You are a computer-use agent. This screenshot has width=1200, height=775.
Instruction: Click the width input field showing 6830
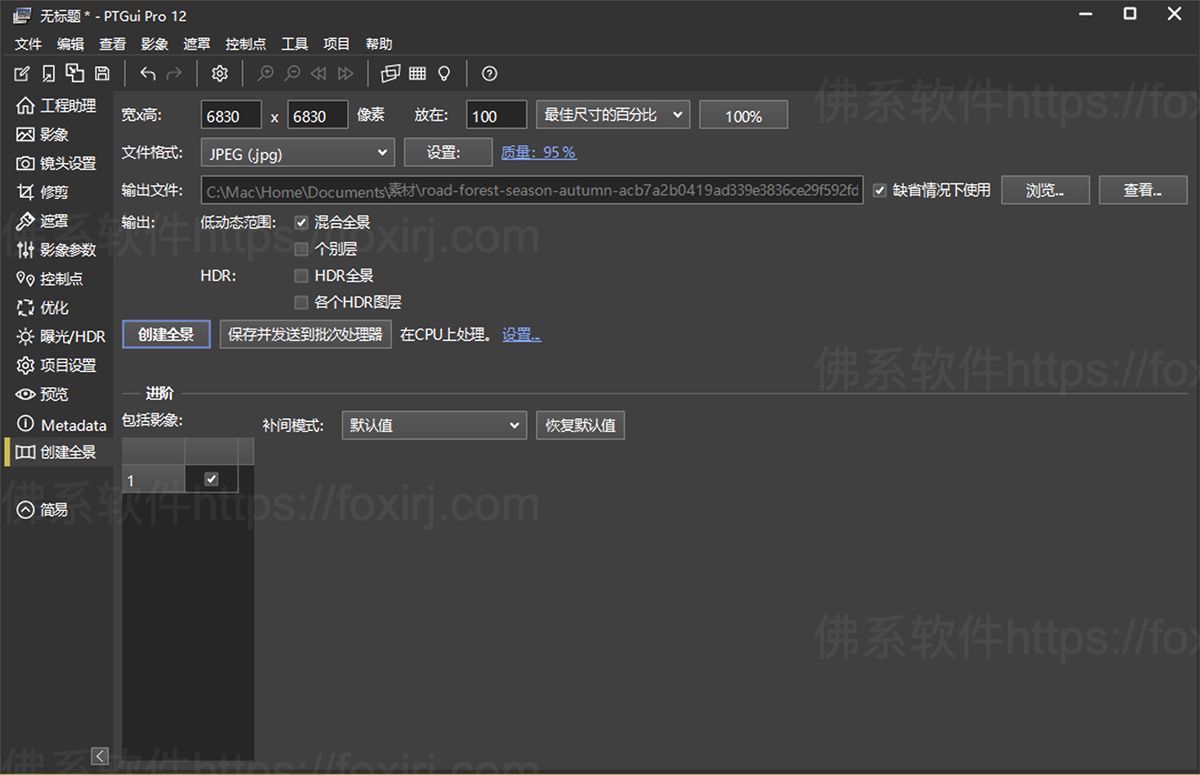(x=231, y=116)
